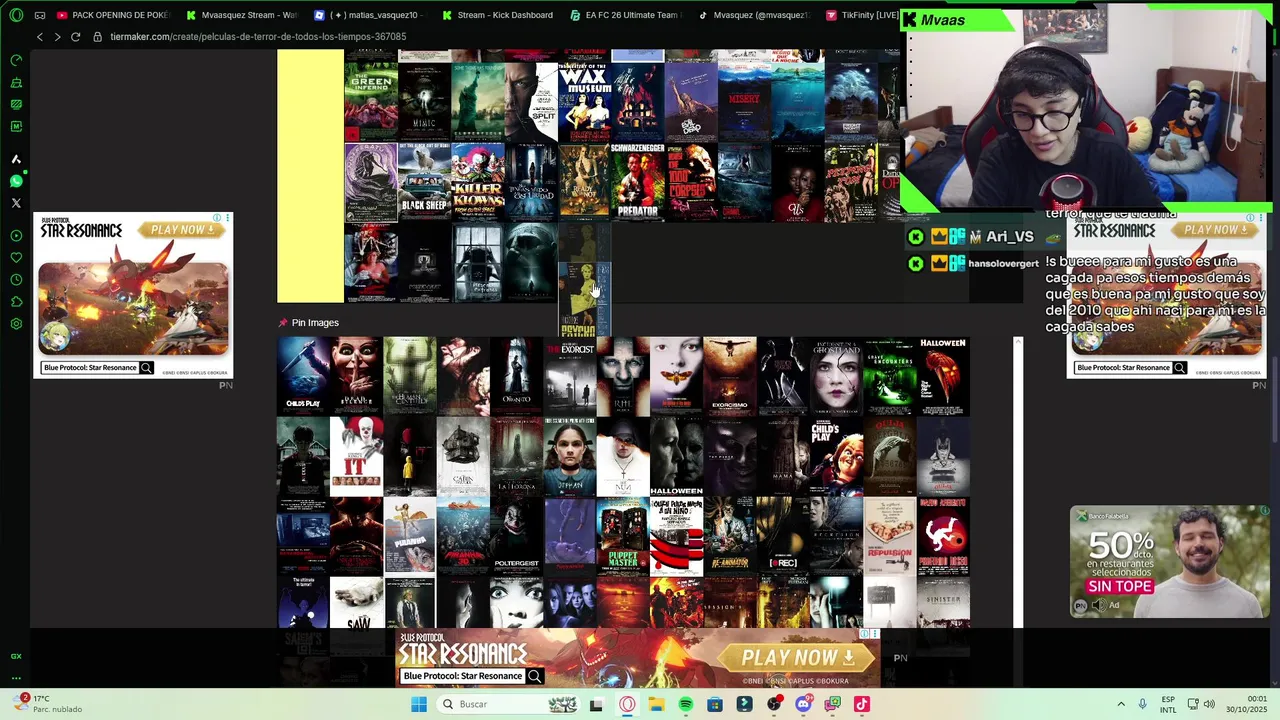Reload the TierMaker page
This screenshot has width=1280, height=720.
point(75,37)
